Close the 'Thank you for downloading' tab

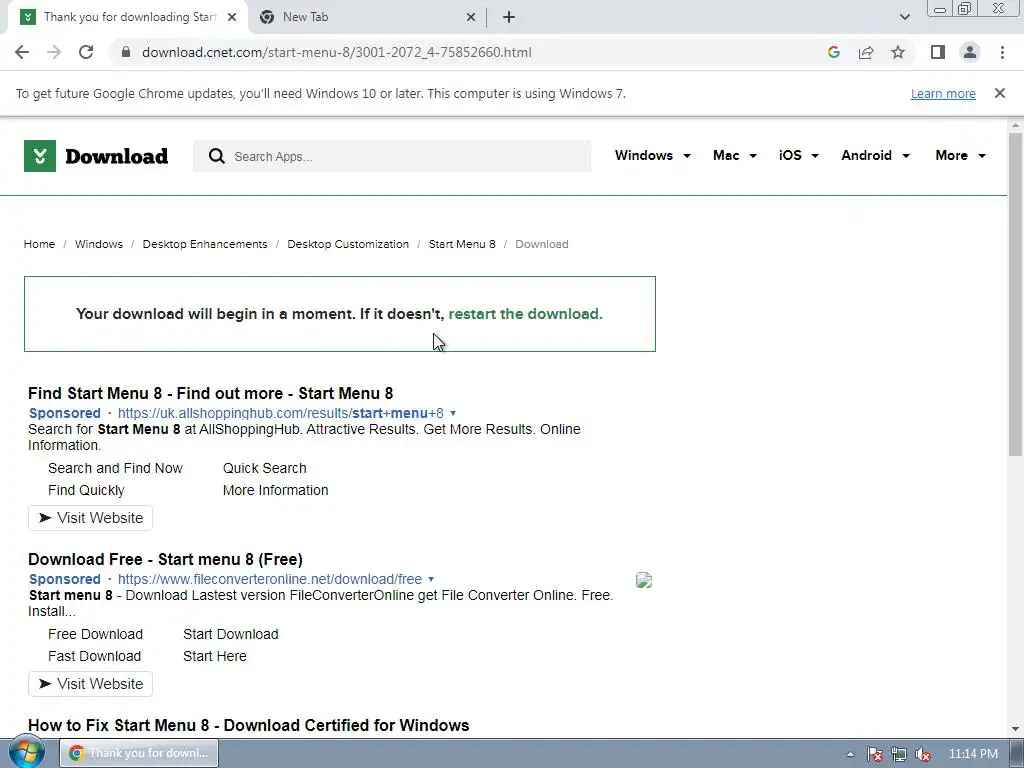pos(232,18)
